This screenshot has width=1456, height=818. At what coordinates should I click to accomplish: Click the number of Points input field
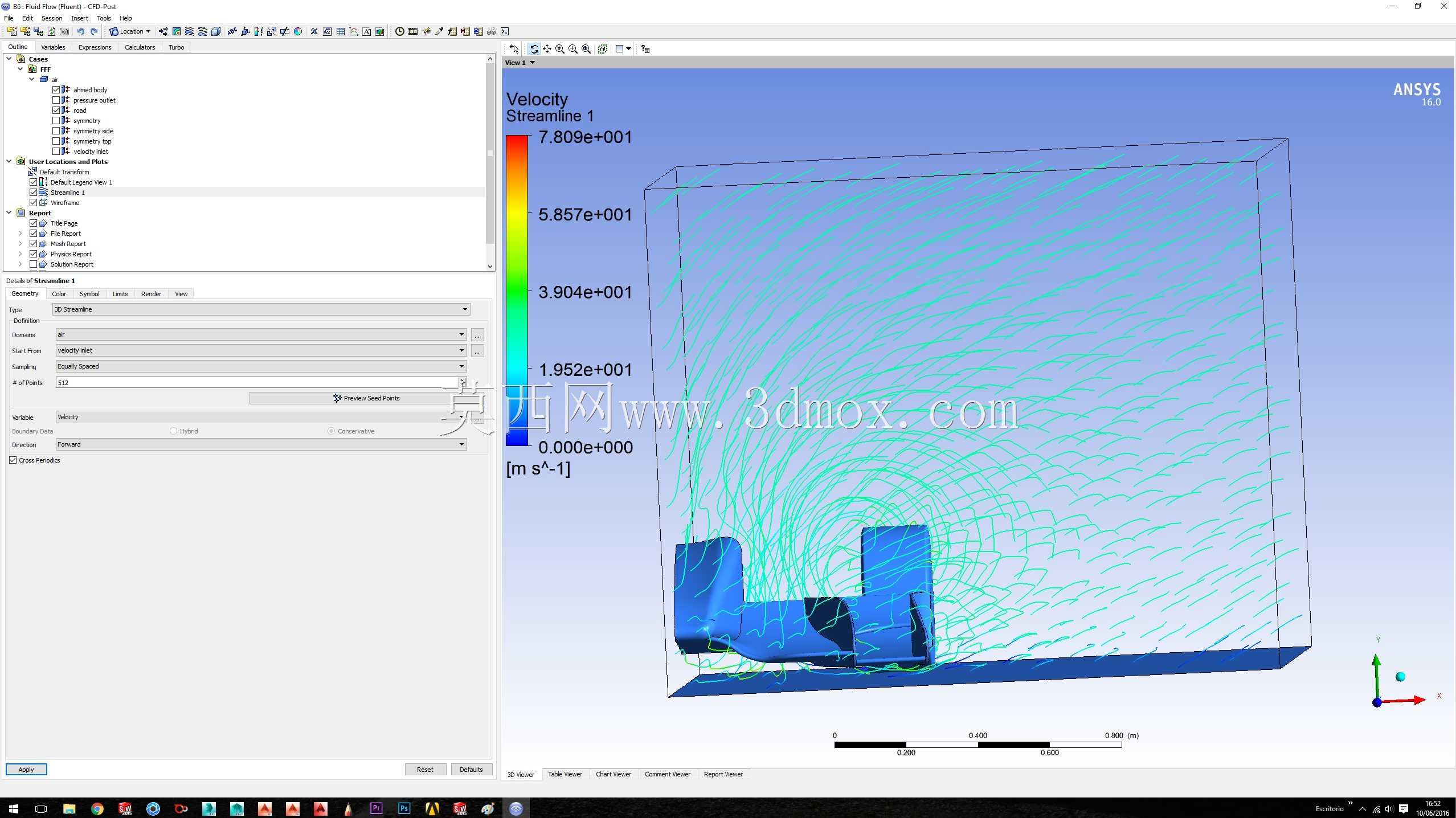pos(257,383)
